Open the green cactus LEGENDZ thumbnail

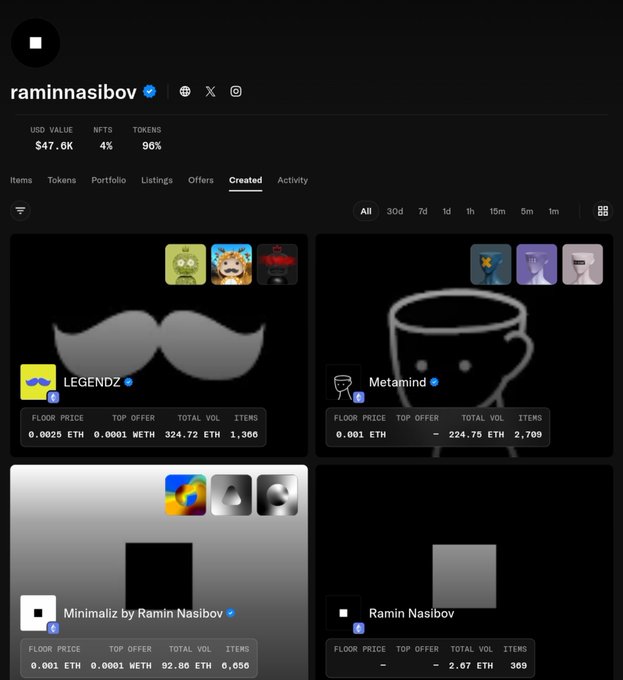pyautogui.click(x=186, y=264)
